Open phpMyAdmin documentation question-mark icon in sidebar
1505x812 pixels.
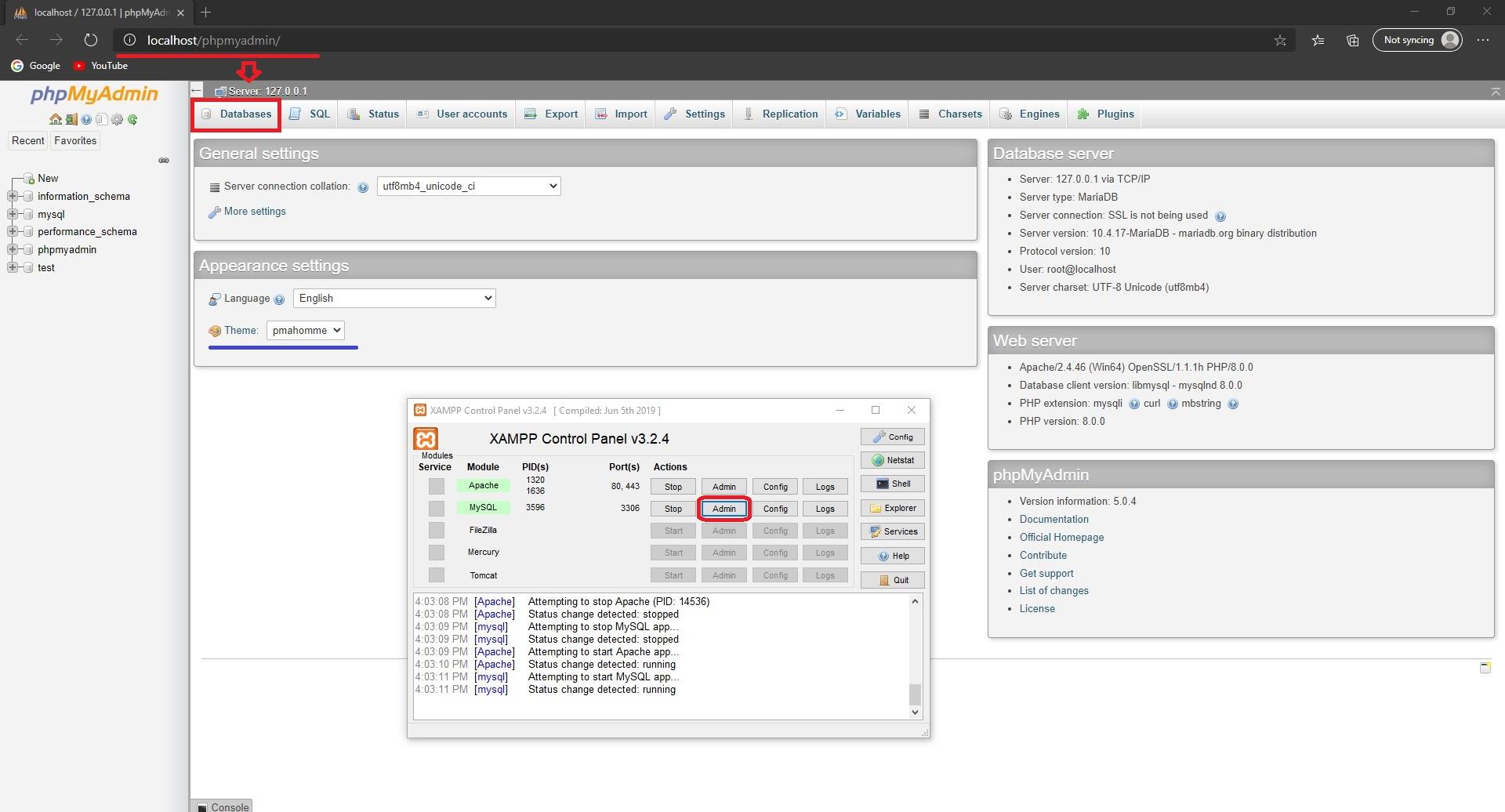pos(86,120)
